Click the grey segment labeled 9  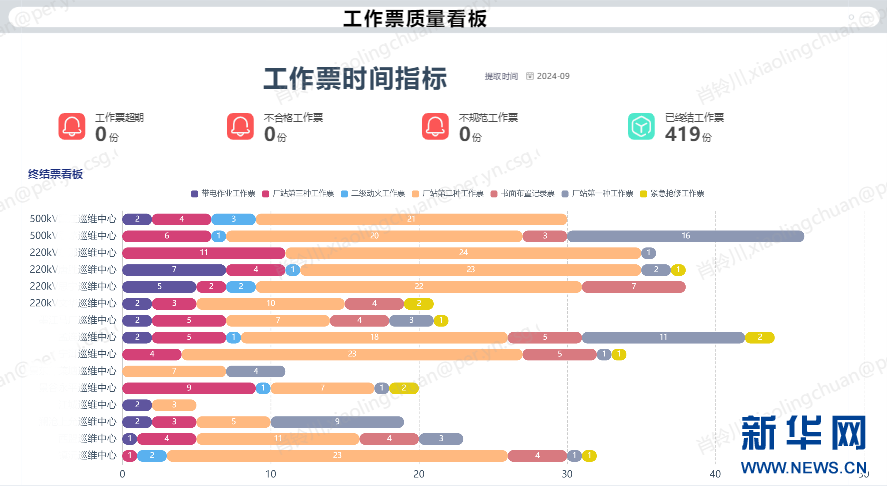click(337, 422)
